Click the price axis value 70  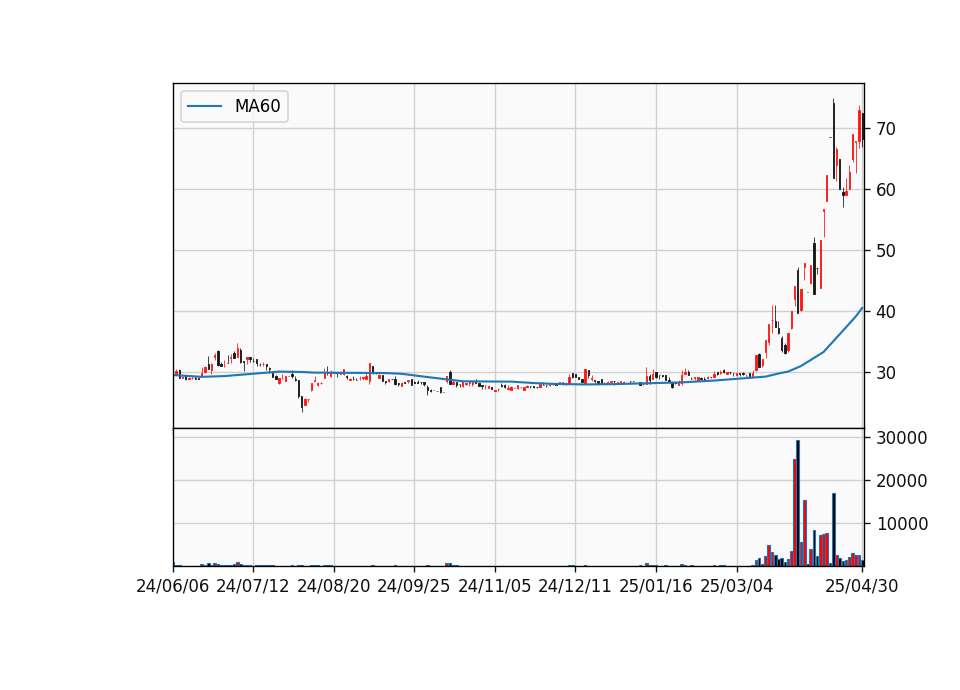(886, 129)
